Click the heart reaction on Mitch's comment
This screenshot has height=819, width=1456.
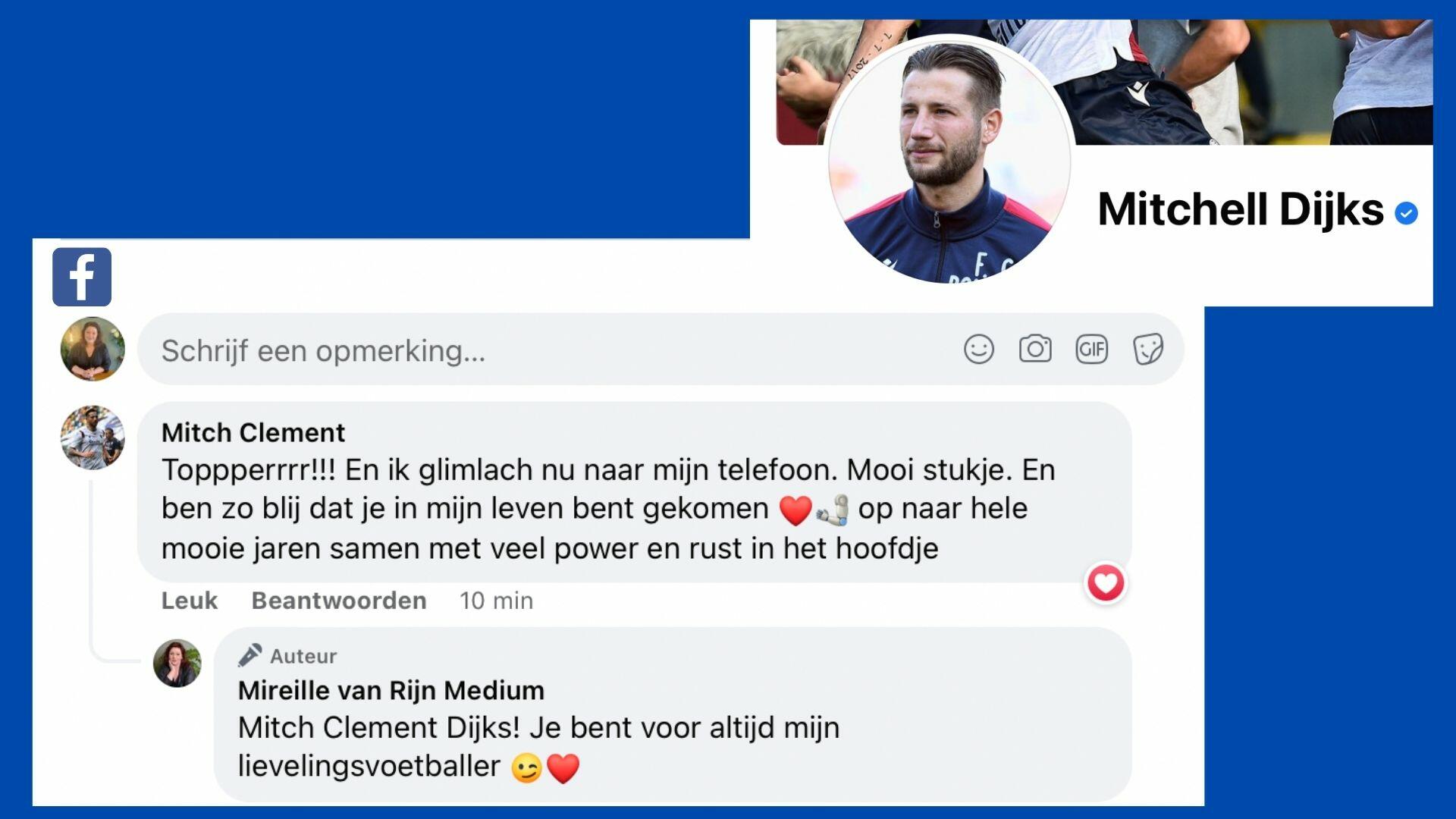(x=1106, y=583)
